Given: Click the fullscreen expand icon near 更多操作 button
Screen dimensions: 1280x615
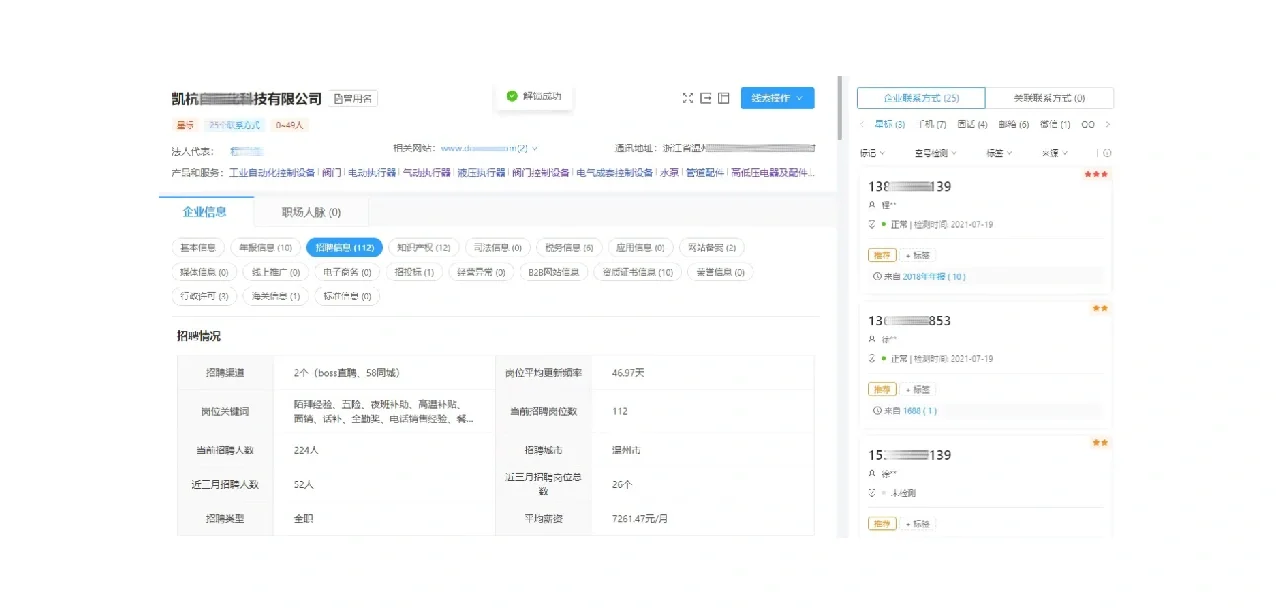Looking at the screenshot, I should 688,98.
